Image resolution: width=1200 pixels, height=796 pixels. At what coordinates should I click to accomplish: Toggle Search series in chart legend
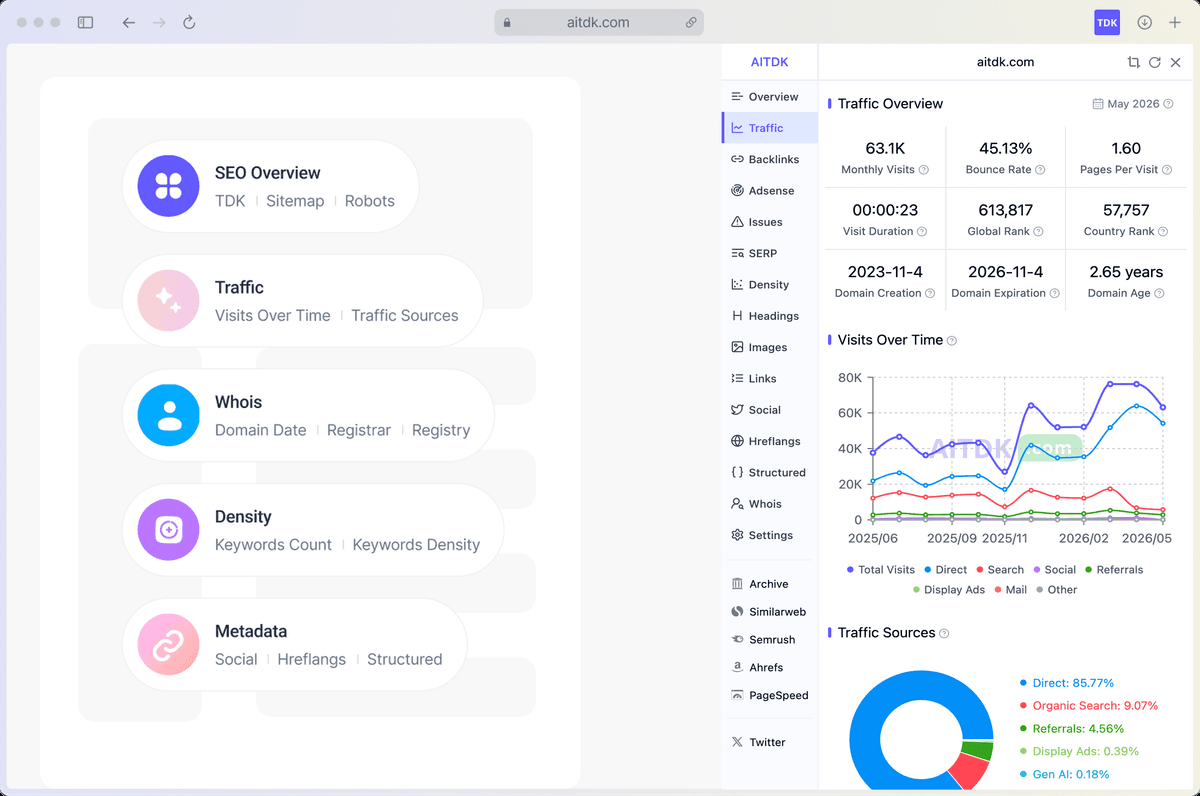click(999, 570)
